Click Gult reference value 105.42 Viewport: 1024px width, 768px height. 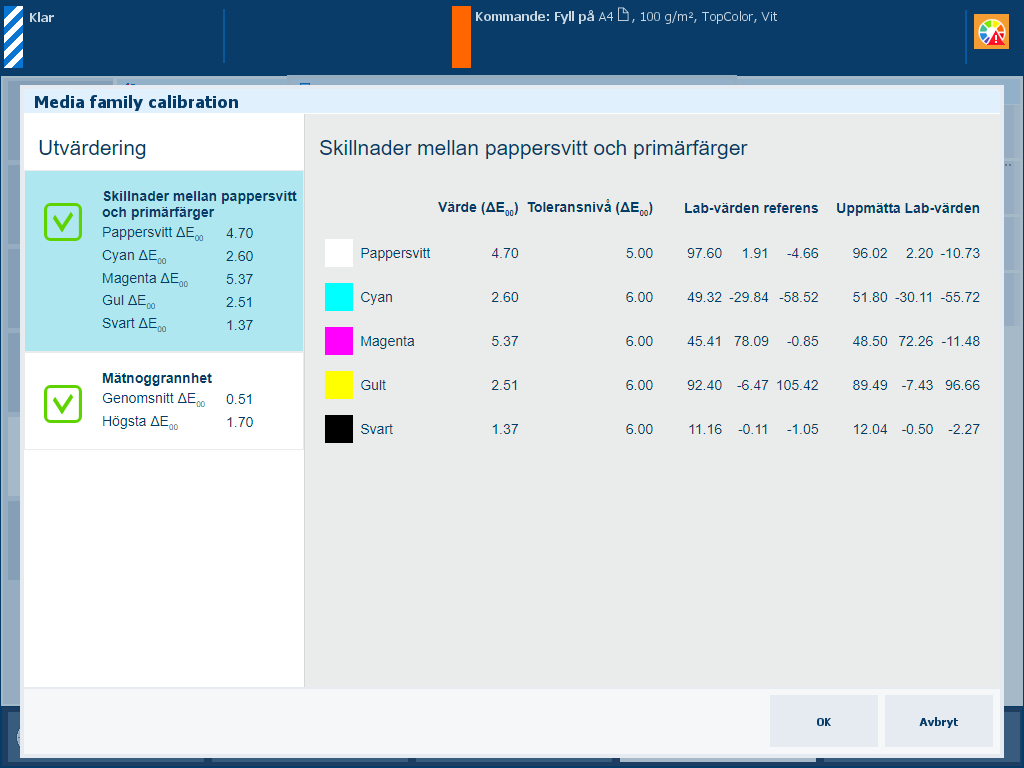pos(797,385)
